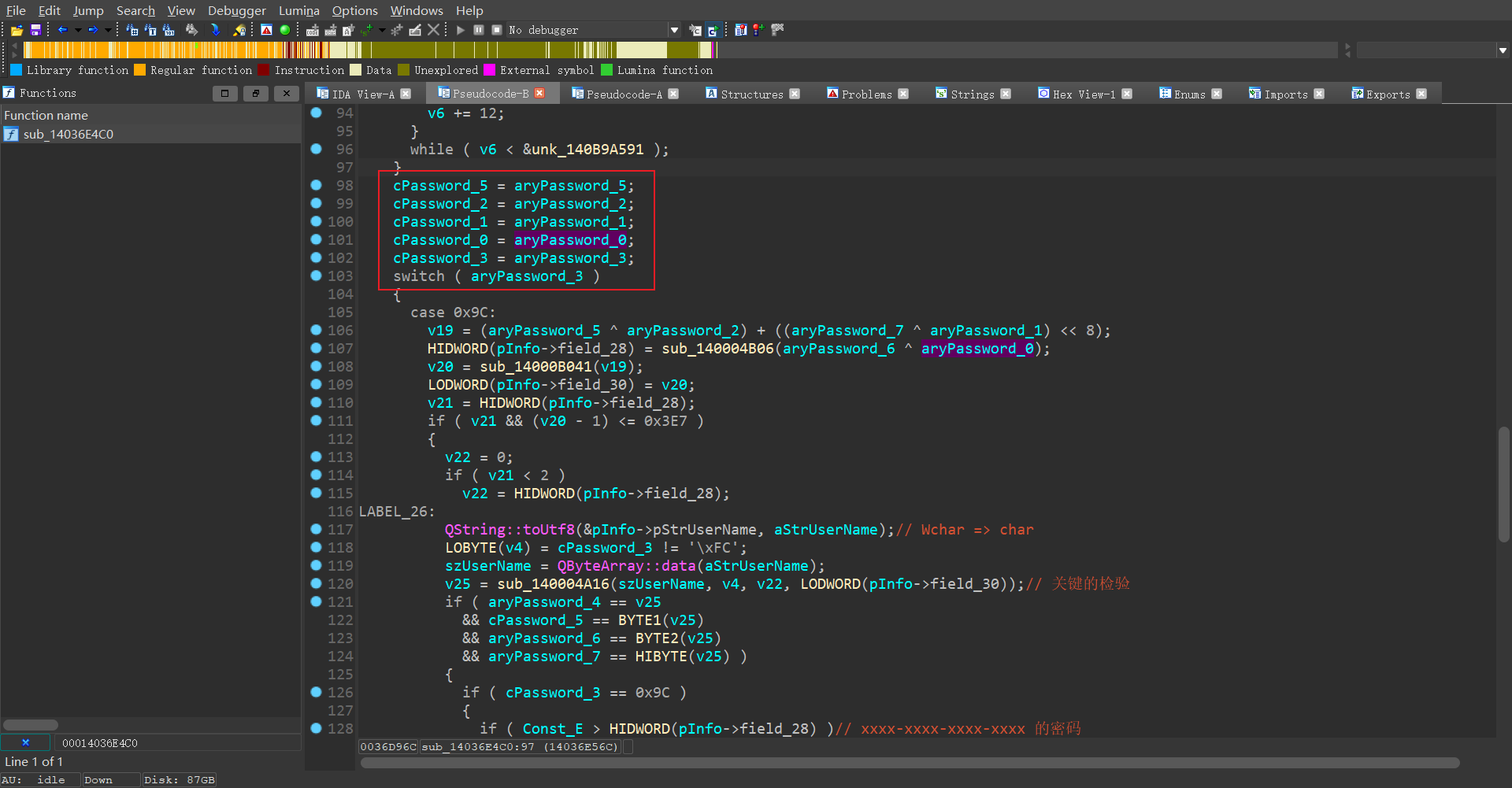The width and height of the screenshot is (1512, 788).
Task: Click the Library function blue color swatch
Action: (x=16, y=70)
